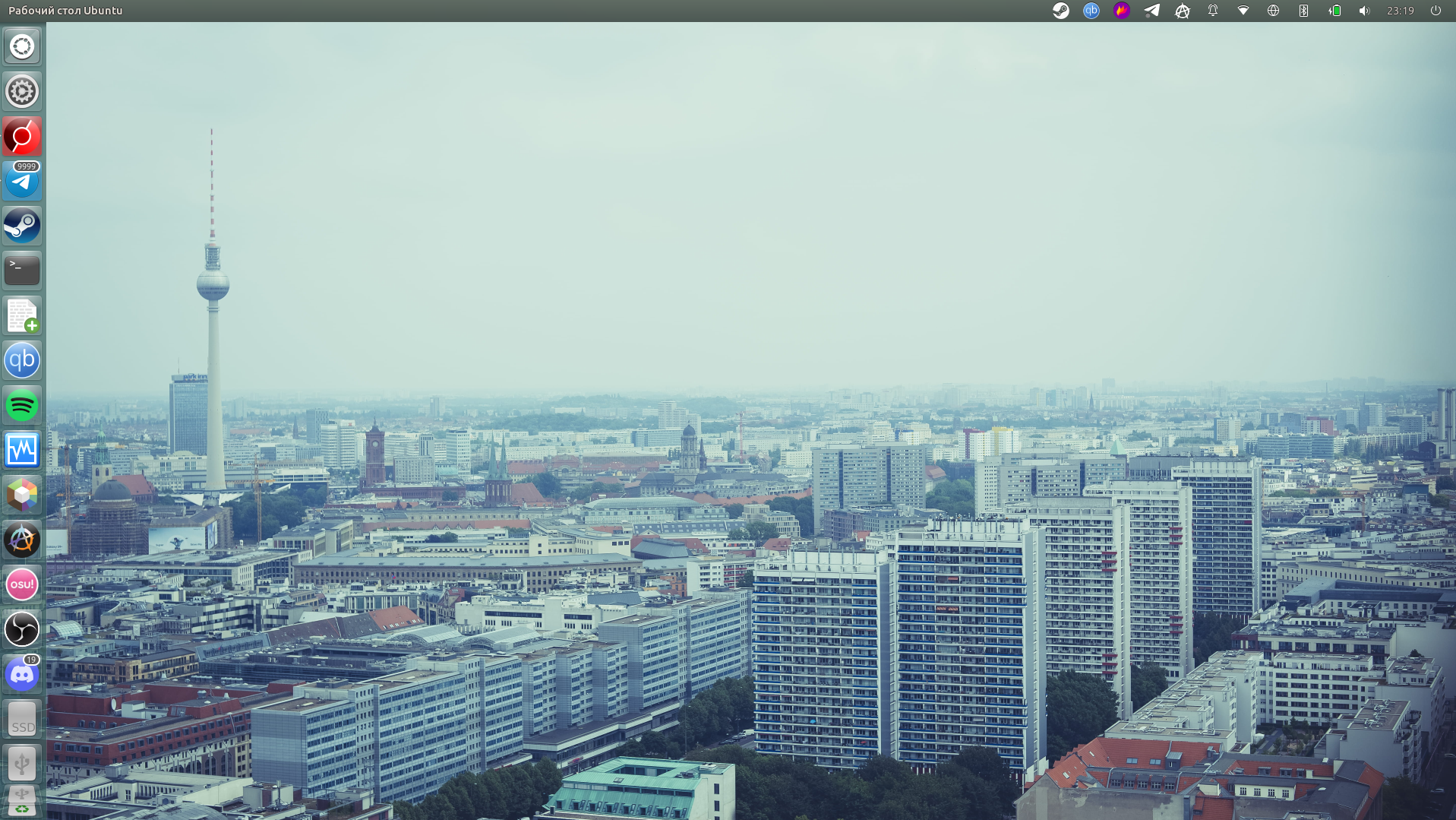This screenshot has height=820, width=1456.
Task: Open Spotify from the launcher
Action: pyautogui.click(x=22, y=405)
